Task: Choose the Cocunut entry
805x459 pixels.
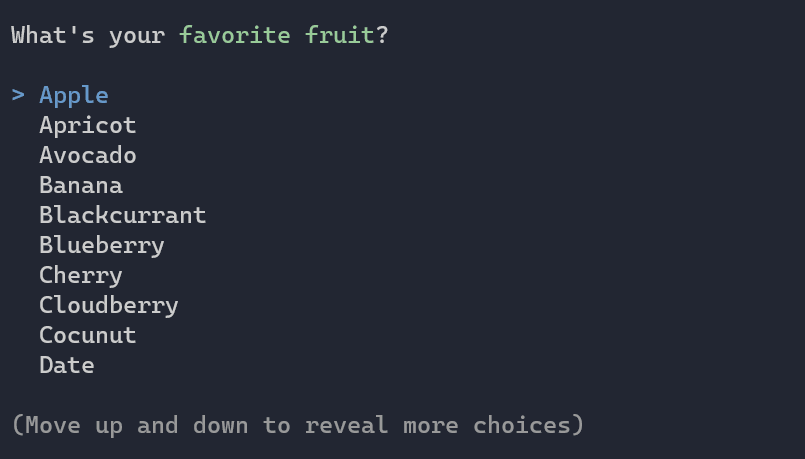Action: pyautogui.click(x=88, y=336)
